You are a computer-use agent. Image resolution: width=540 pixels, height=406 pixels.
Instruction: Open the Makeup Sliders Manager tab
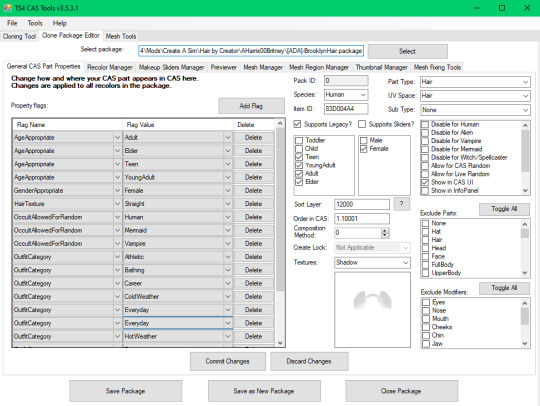172,67
